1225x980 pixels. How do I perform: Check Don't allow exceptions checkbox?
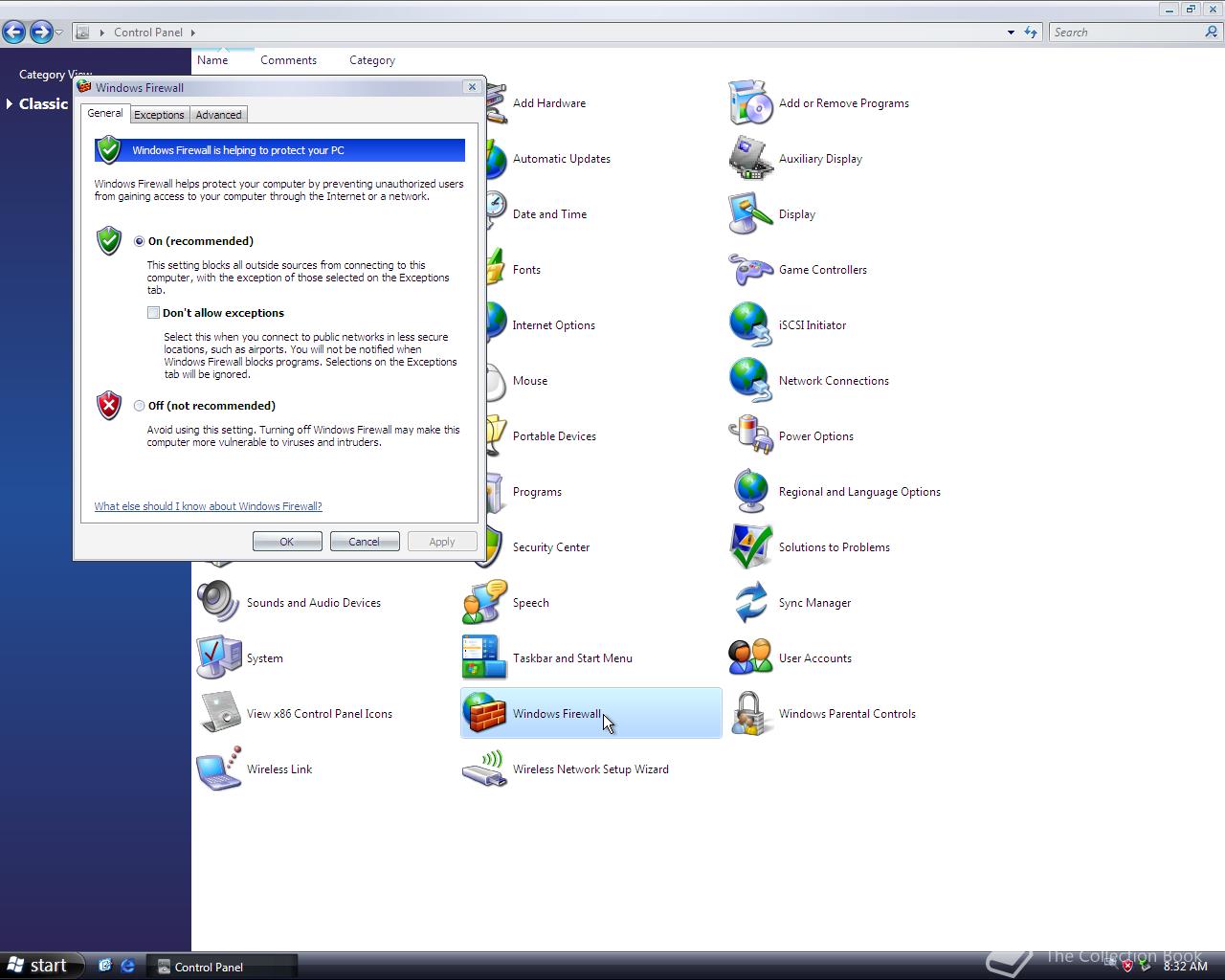[x=153, y=312]
